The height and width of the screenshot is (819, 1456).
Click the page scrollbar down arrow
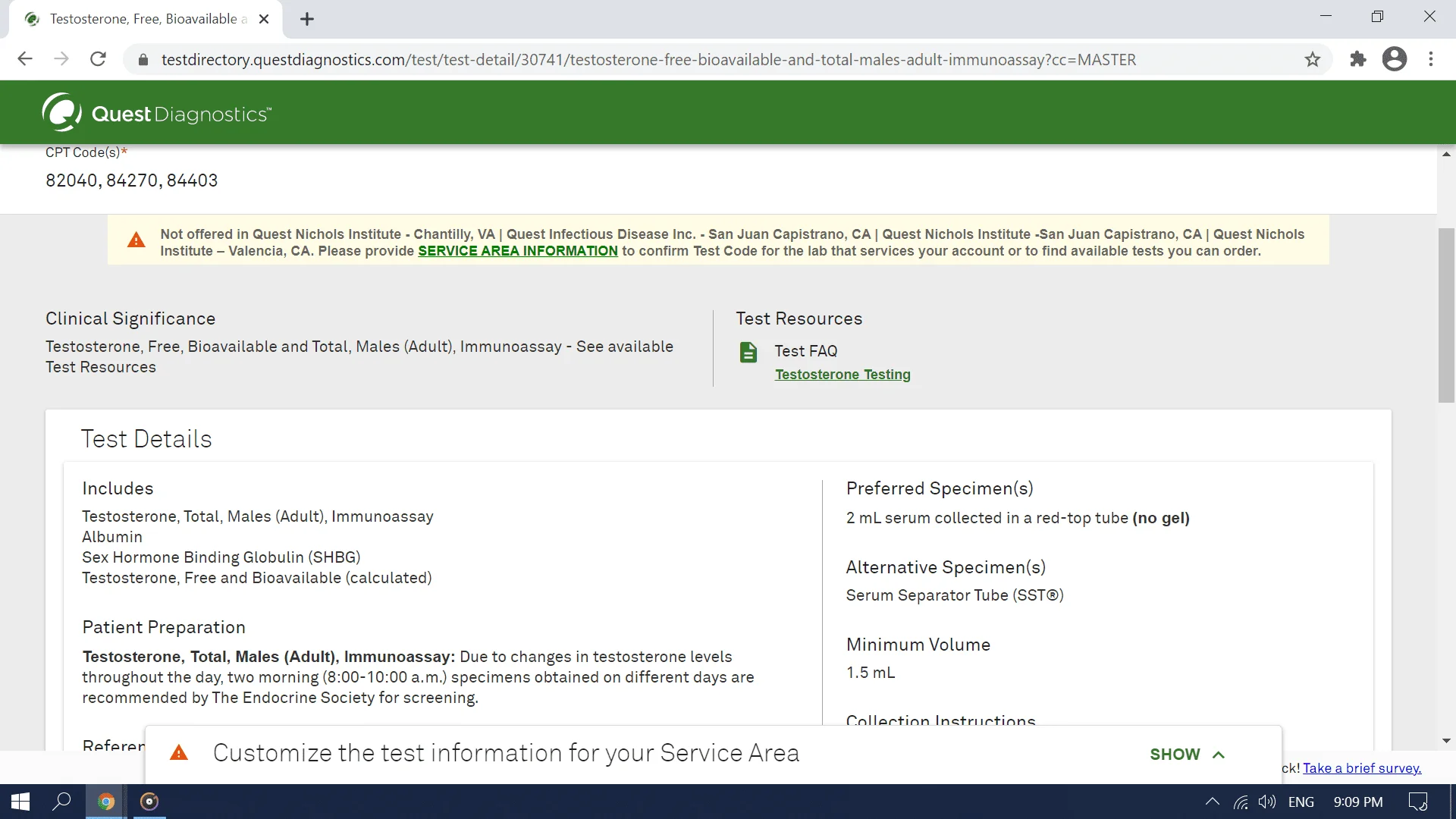(1446, 741)
